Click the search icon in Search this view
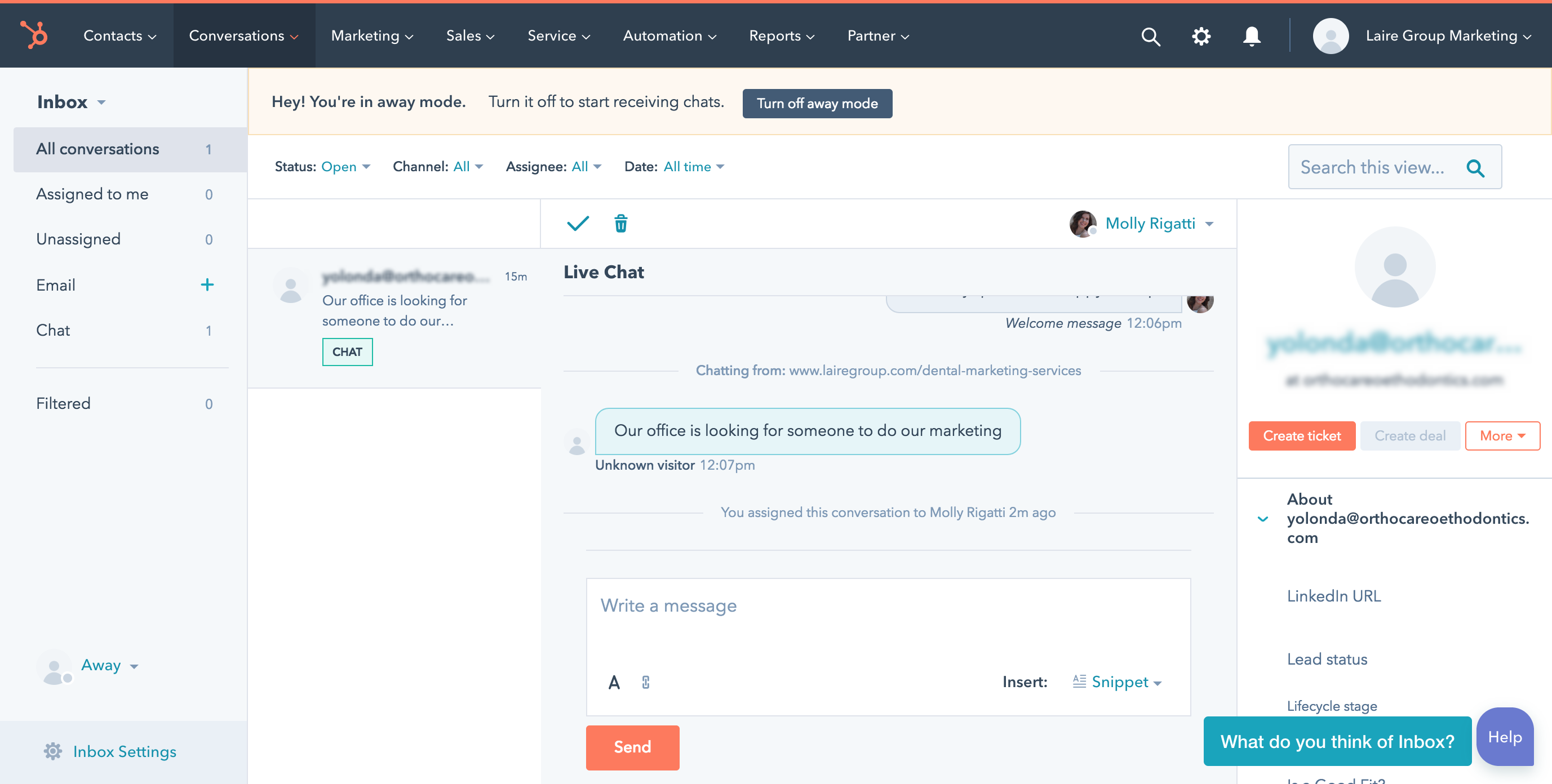This screenshot has height=784, width=1552. click(x=1475, y=167)
